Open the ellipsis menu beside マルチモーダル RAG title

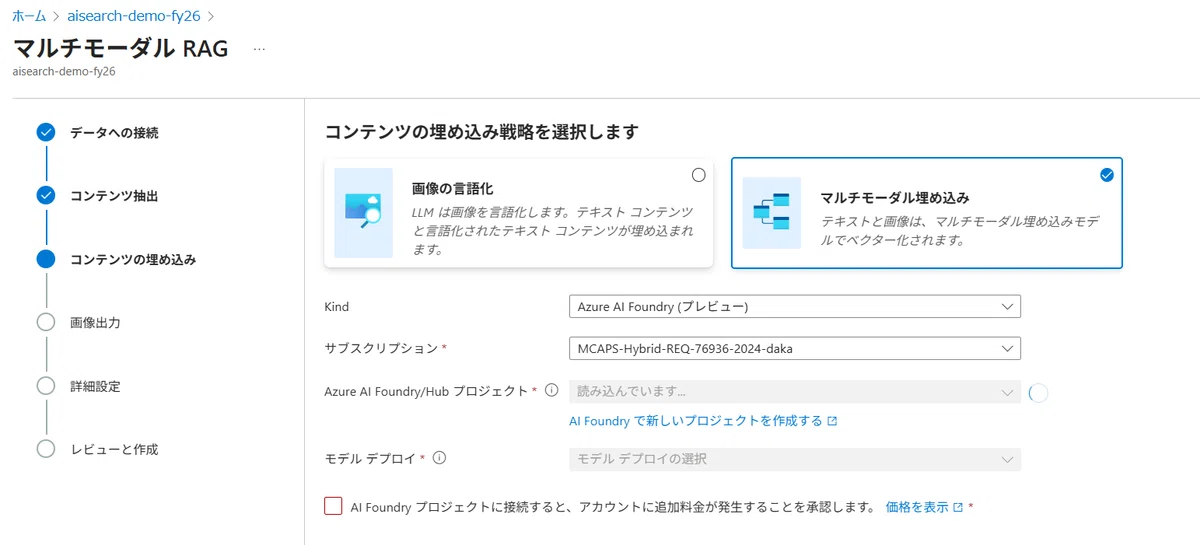click(x=259, y=48)
